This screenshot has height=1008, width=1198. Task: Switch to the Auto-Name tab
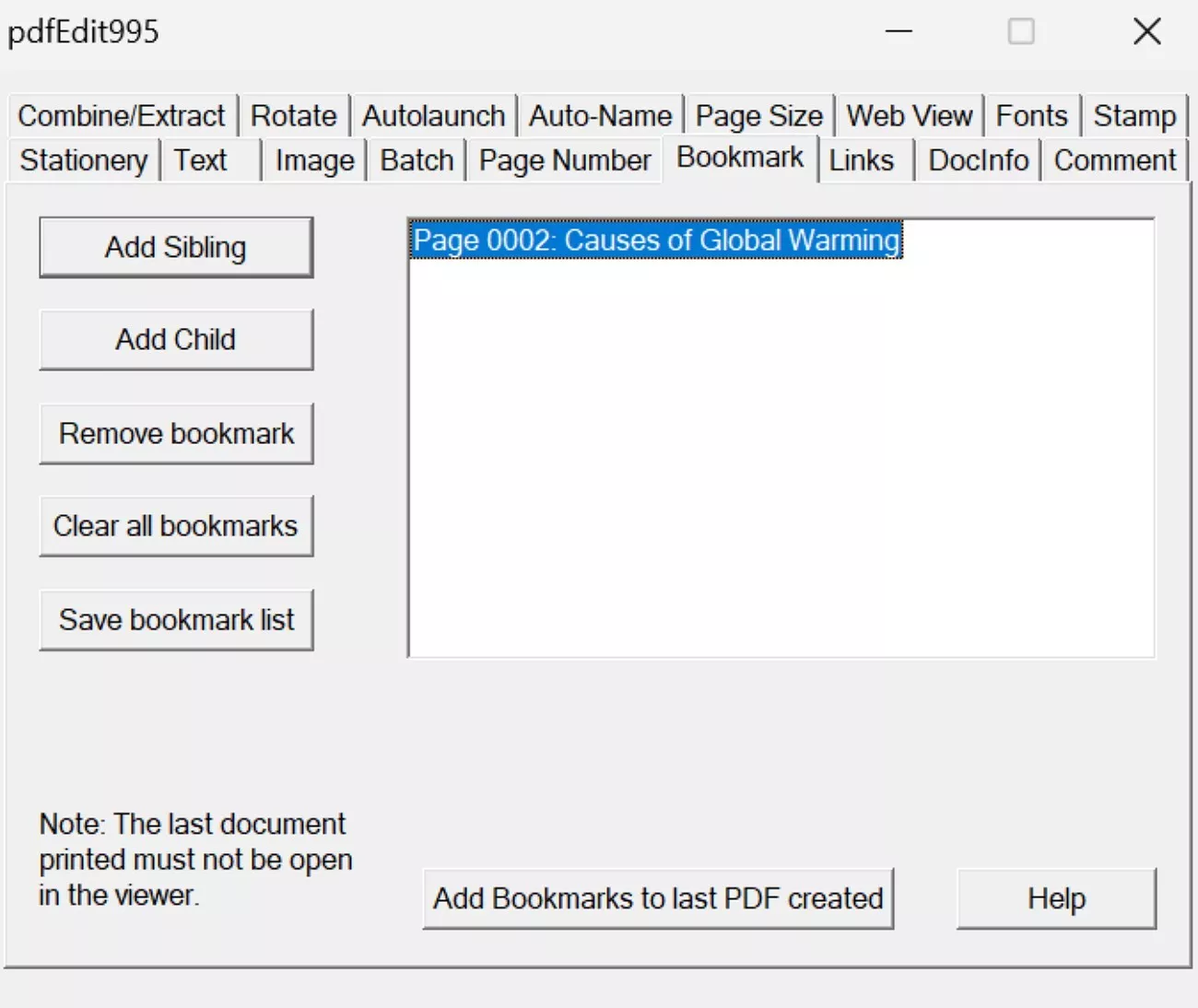pos(599,115)
